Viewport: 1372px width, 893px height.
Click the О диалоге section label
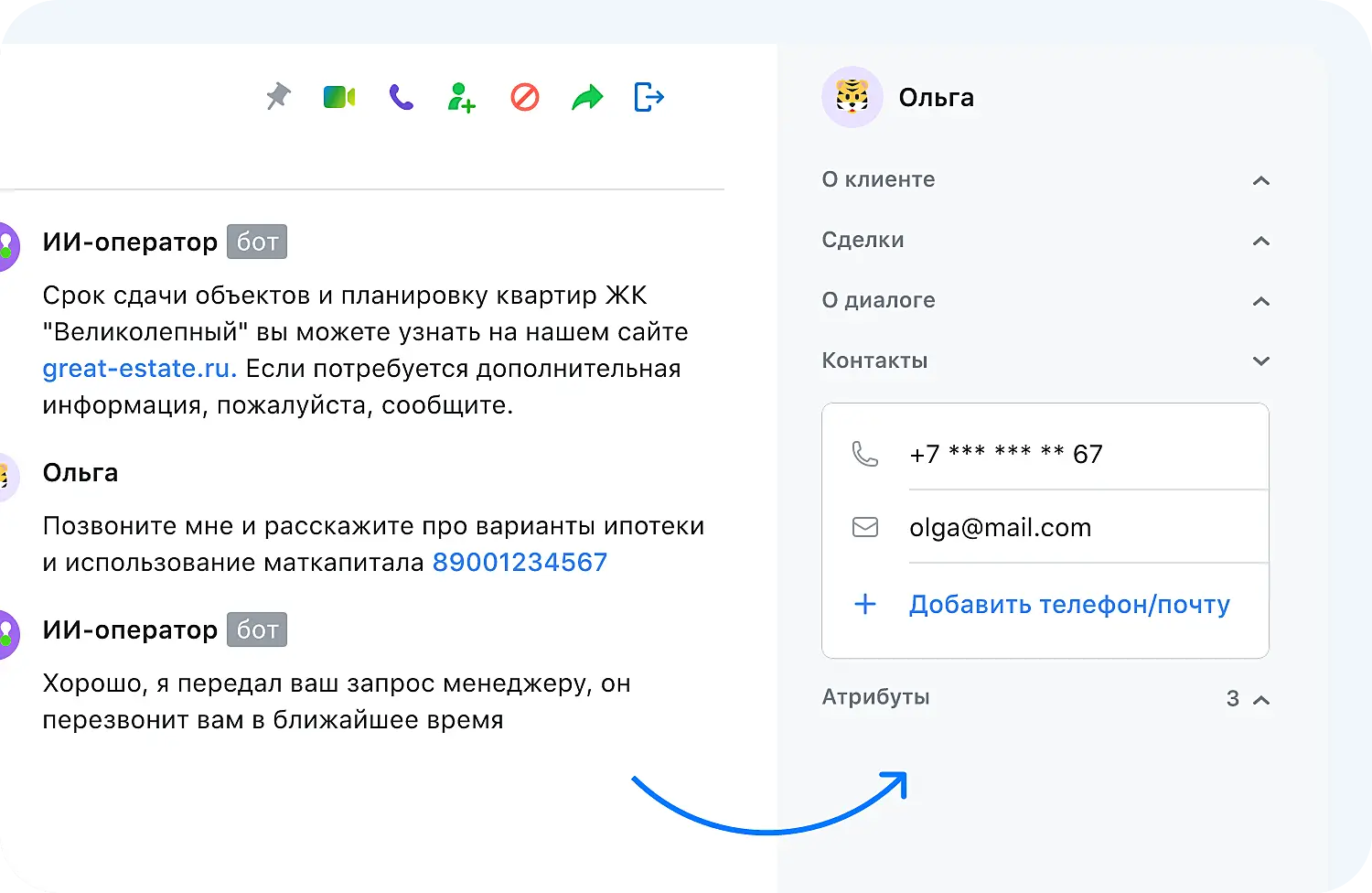point(878,300)
